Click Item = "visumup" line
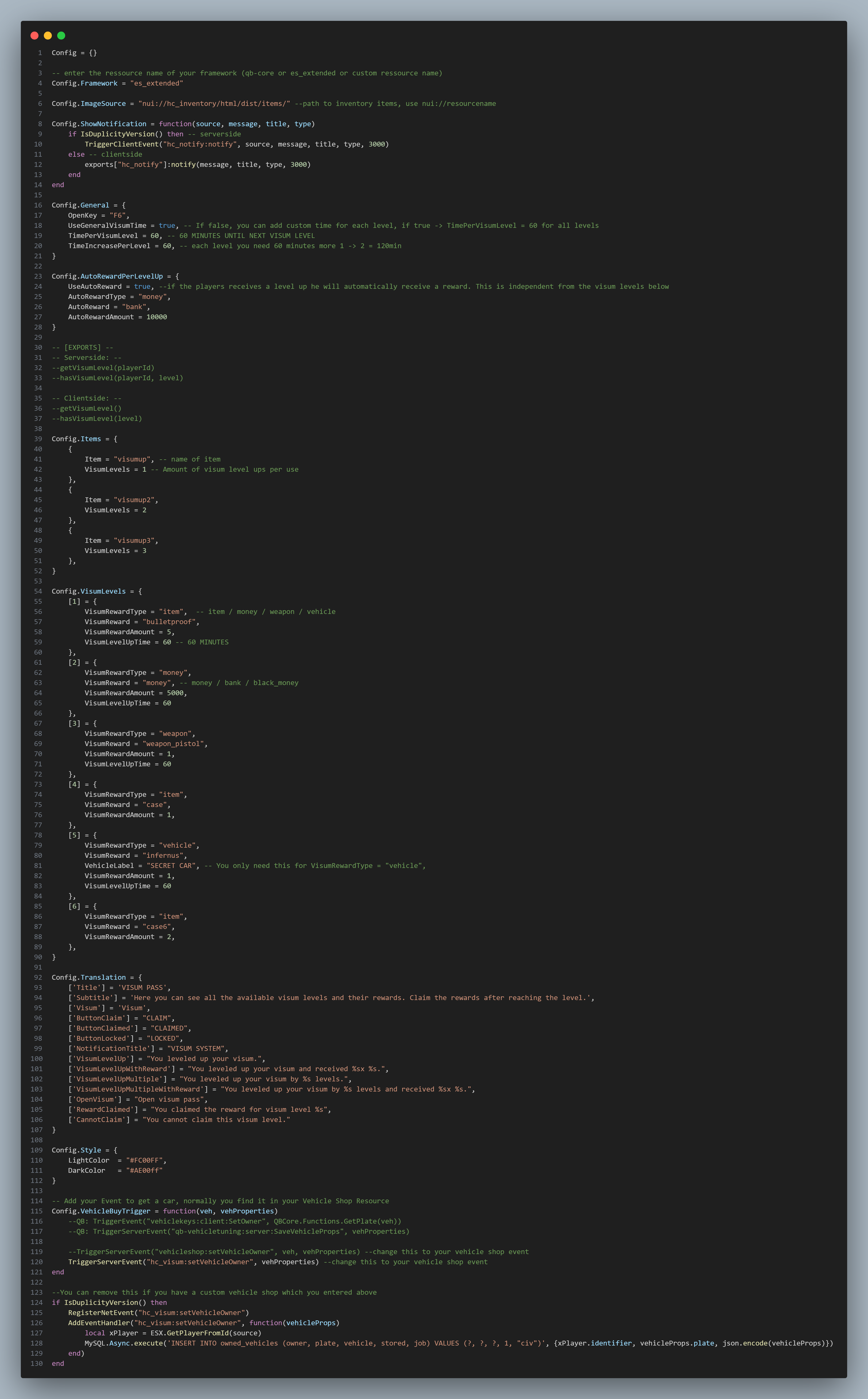The image size is (868, 1399). click(x=119, y=459)
